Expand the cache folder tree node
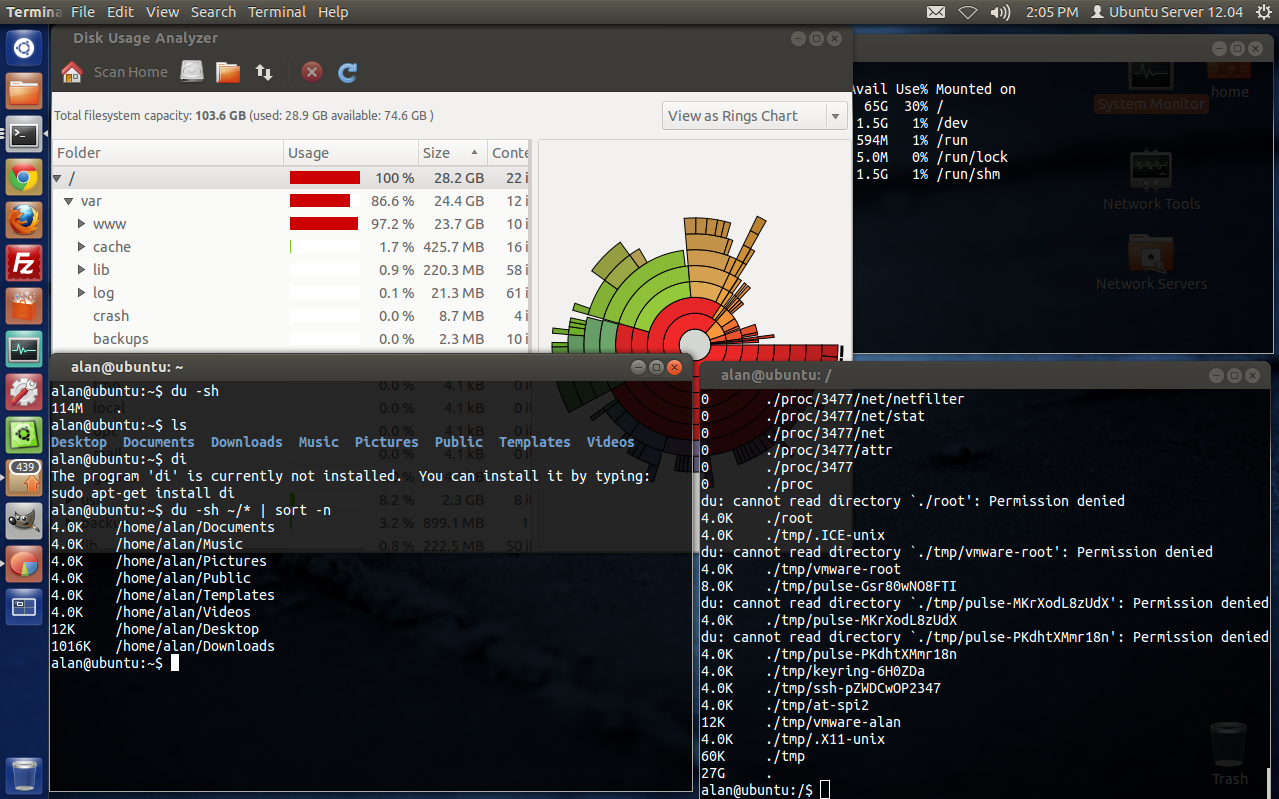Image resolution: width=1279 pixels, height=799 pixels. pyautogui.click(x=82, y=247)
